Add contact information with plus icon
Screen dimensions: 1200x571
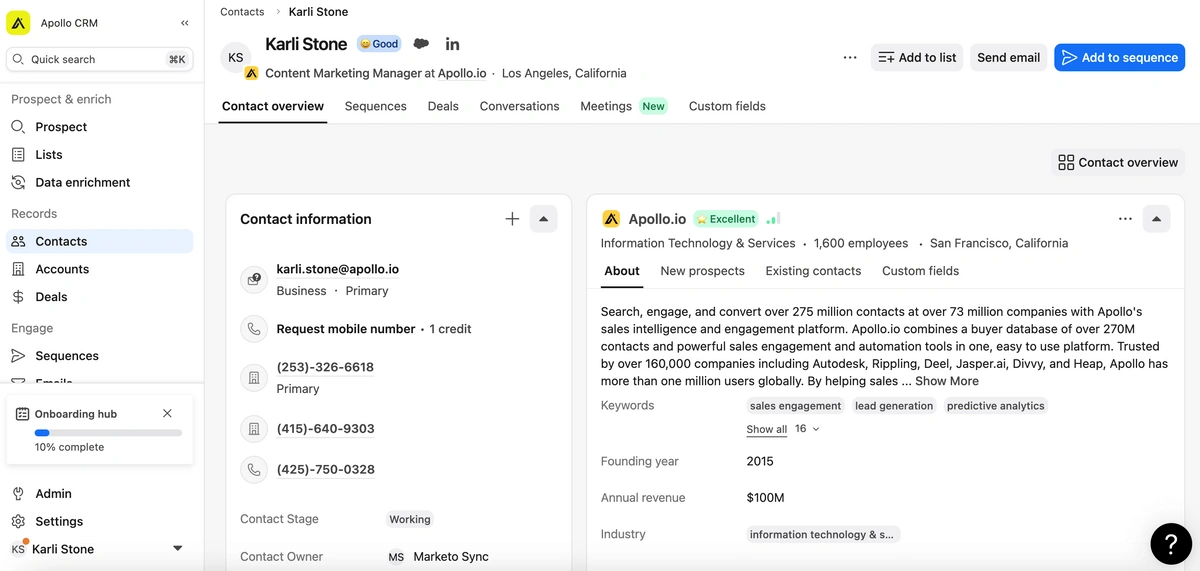(512, 219)
